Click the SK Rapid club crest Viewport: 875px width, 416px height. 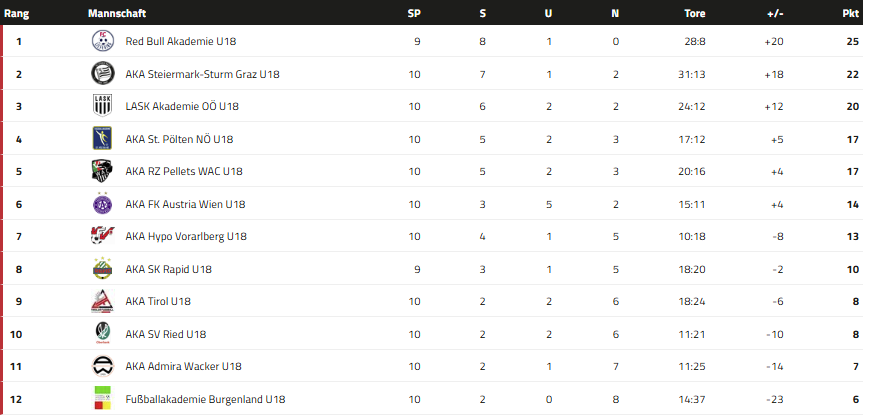(x=102, y=269)
